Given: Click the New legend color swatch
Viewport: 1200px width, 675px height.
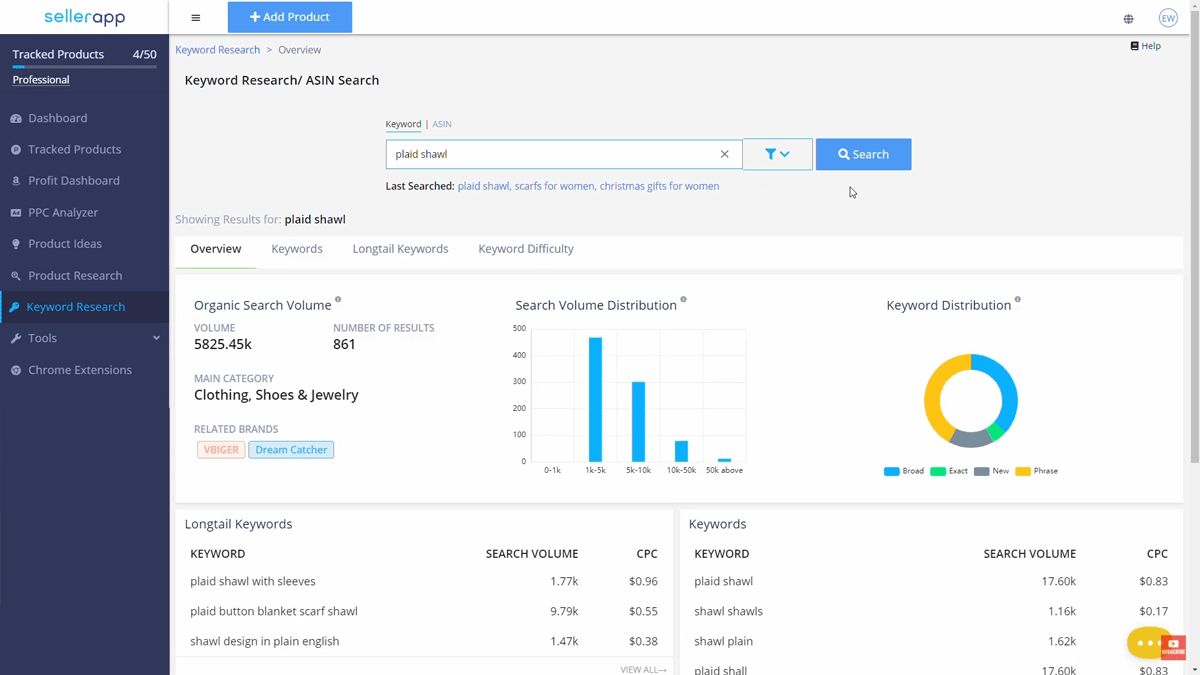Looking at the screenshot, I should coord(981,471).
